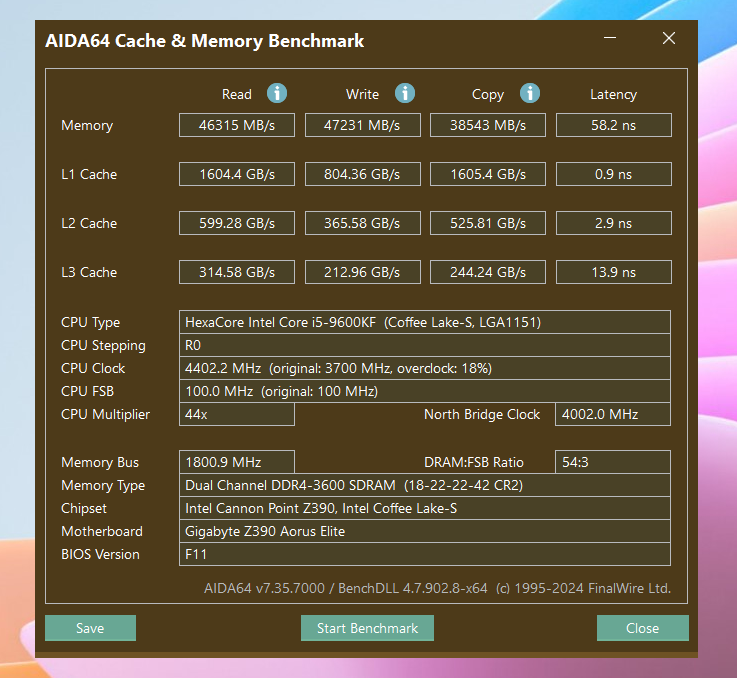Select Memory read value 46315 MB/s

point(237,125)
